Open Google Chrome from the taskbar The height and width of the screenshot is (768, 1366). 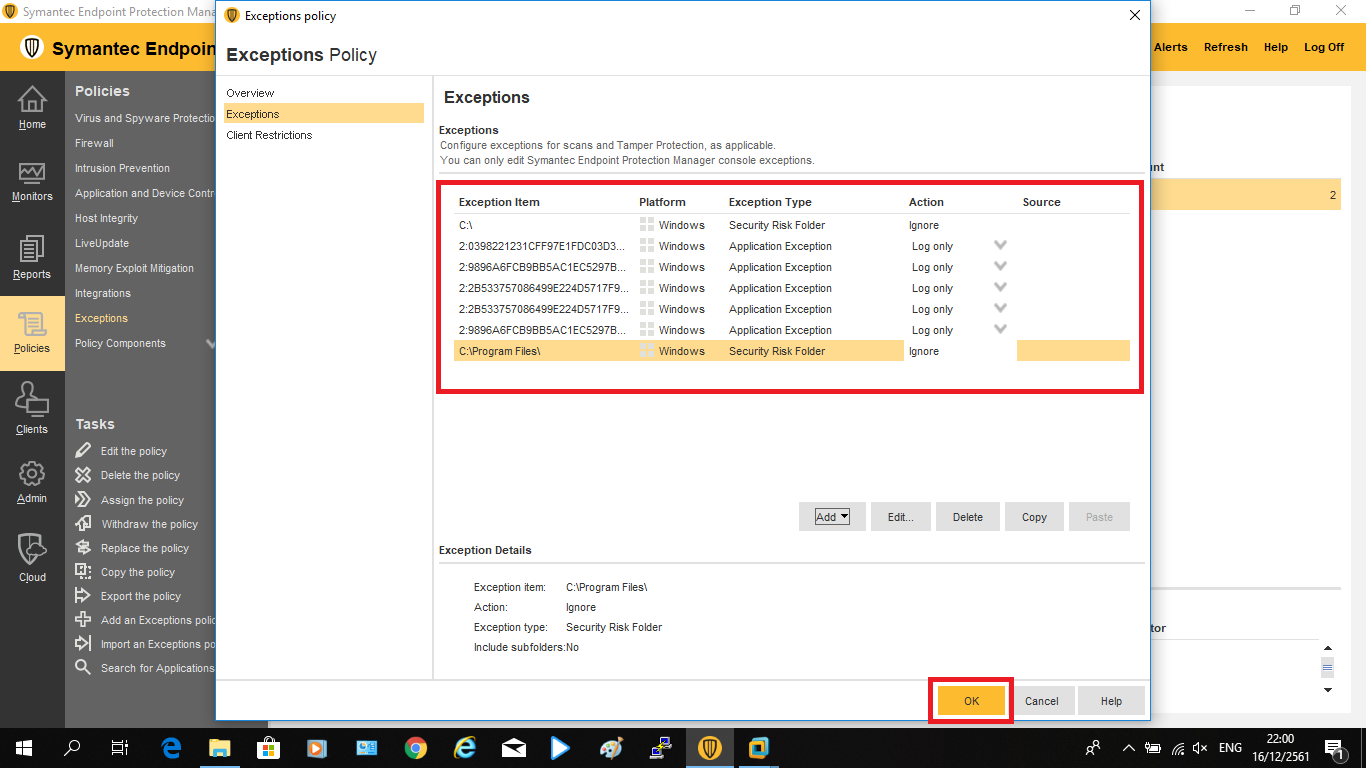click(x=416, y=748)
